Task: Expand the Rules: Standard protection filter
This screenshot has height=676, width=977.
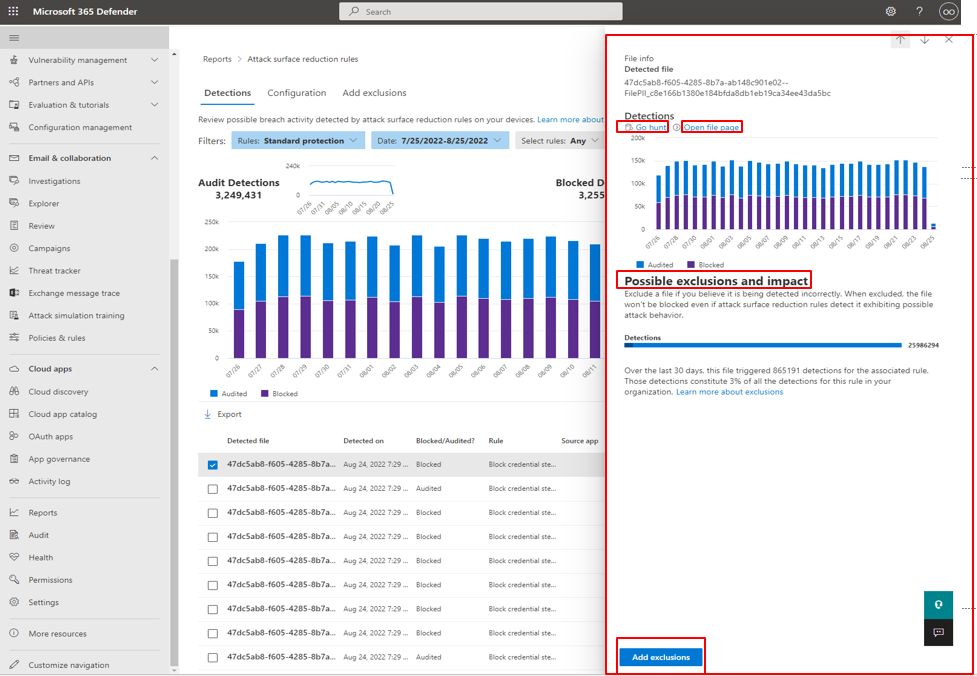Action: click(x=298, y=141)
